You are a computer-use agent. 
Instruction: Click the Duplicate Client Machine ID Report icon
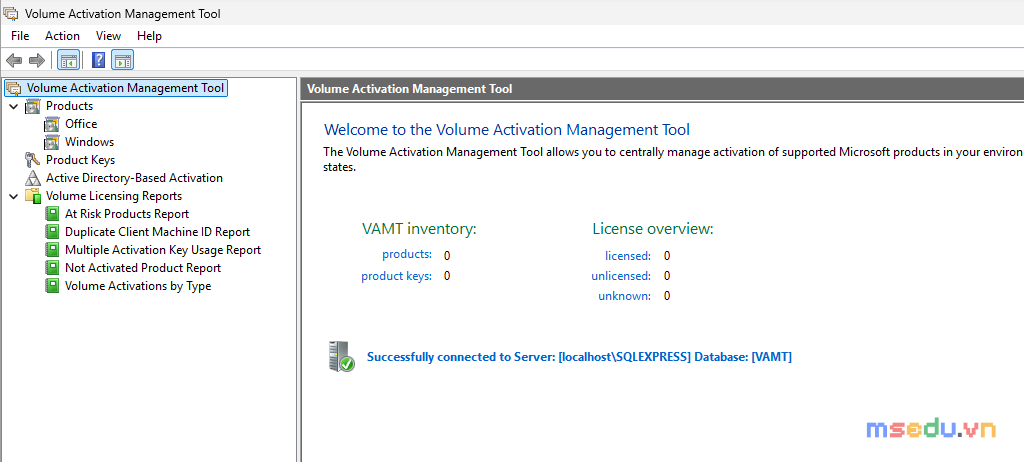tap(52, 232)
